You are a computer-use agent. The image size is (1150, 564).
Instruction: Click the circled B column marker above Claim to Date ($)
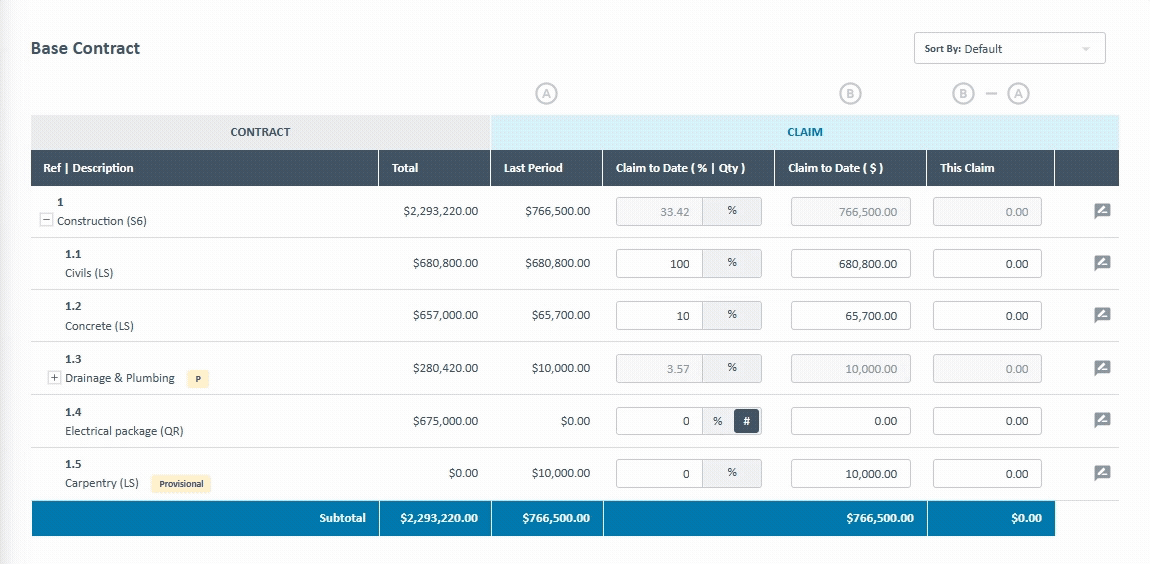pyautogui.click(x=850, y=94)
